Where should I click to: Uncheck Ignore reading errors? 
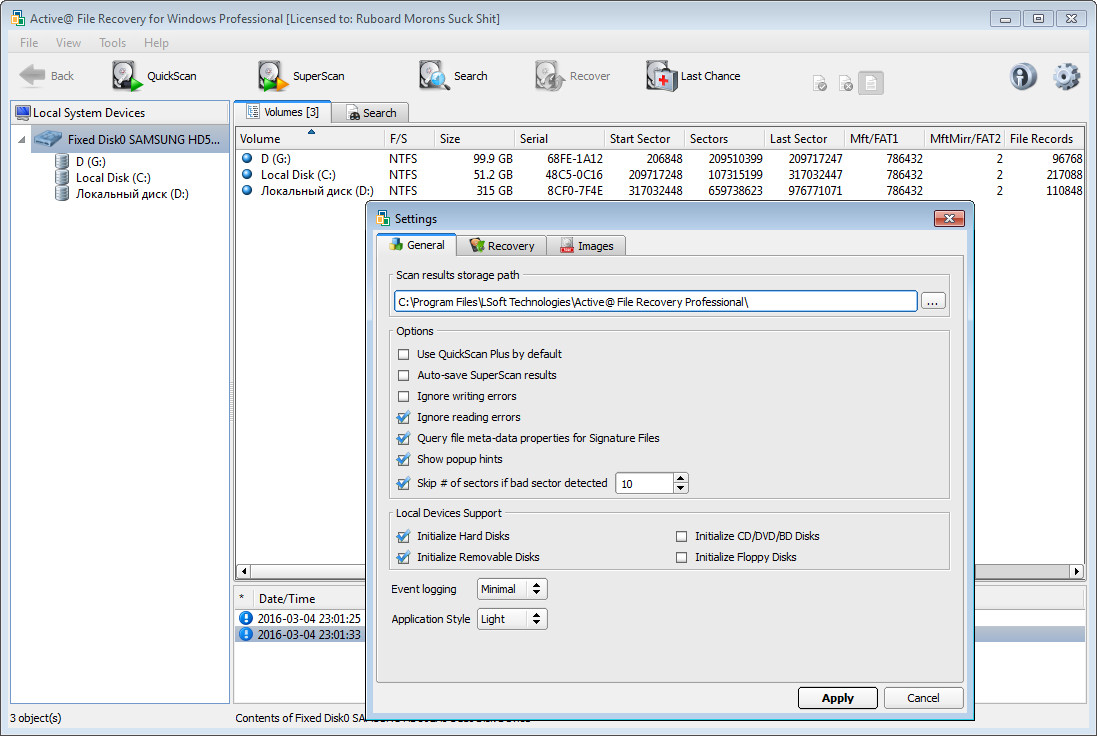pyautogui.click(x=403, y=417)
